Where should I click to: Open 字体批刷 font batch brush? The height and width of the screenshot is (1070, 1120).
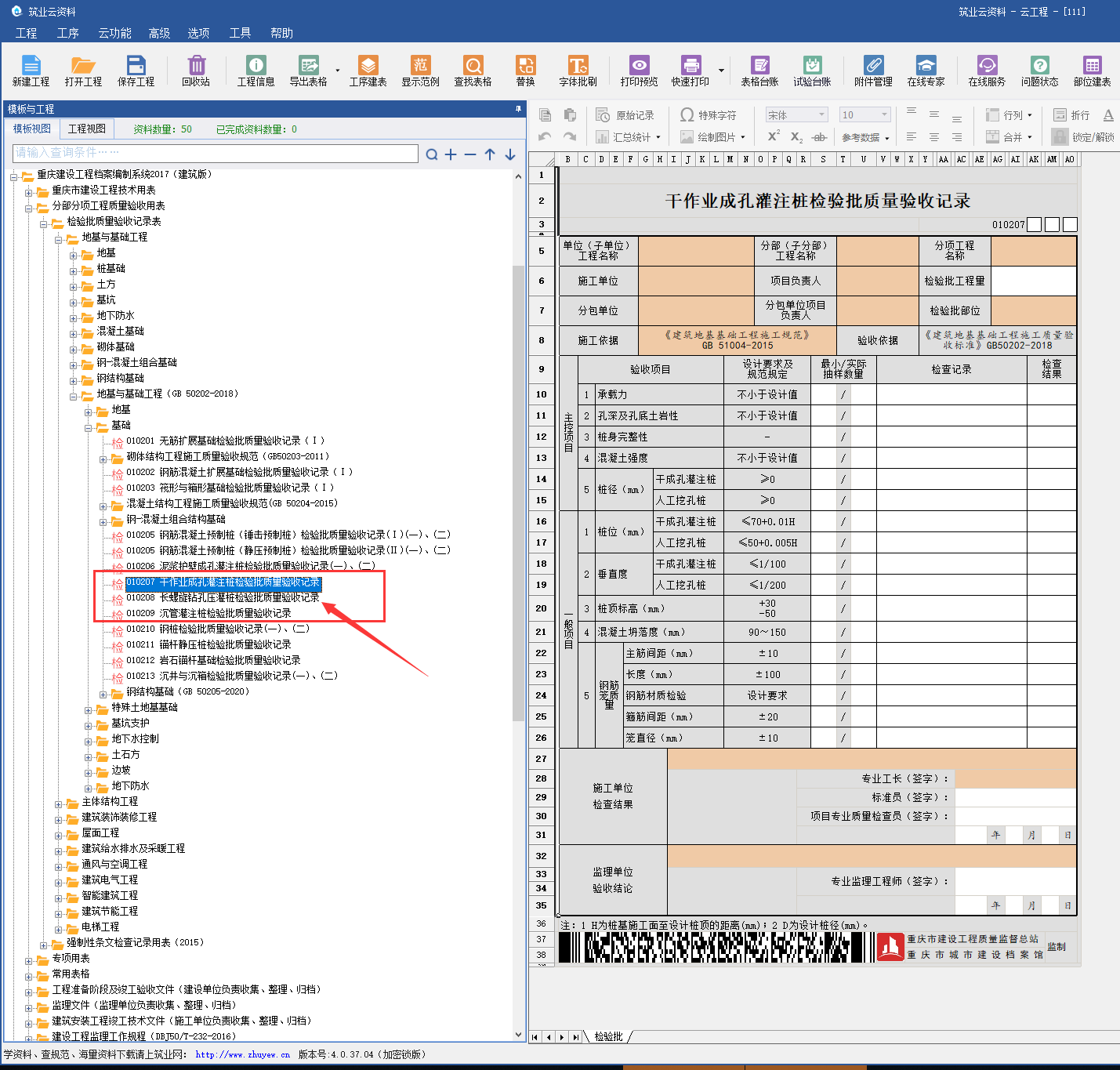point(578,71)
